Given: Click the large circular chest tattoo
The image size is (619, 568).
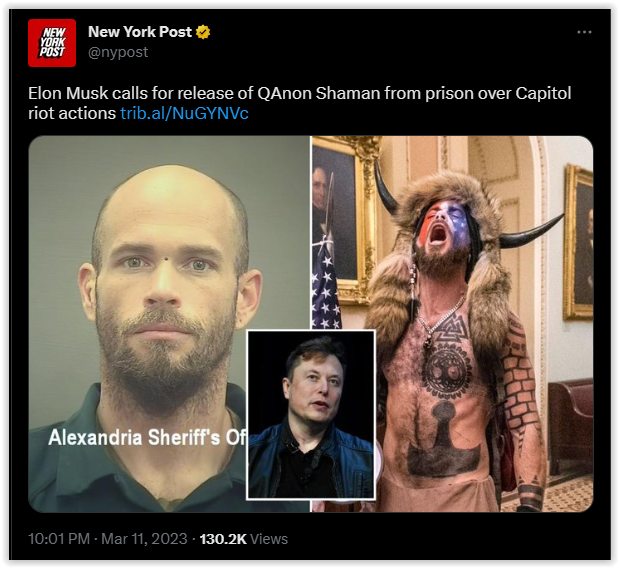Looking at the screenshot, I should point(445,369).
